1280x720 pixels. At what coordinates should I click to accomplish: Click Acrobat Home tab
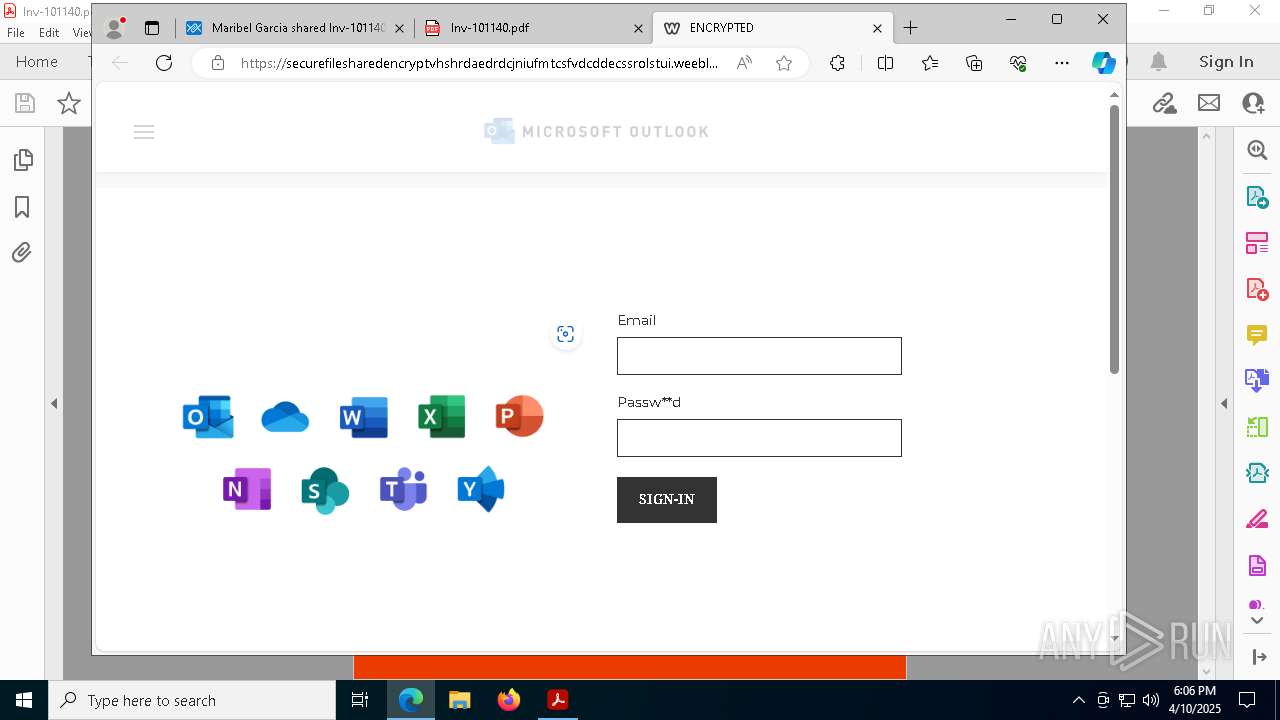click(37, 62)
